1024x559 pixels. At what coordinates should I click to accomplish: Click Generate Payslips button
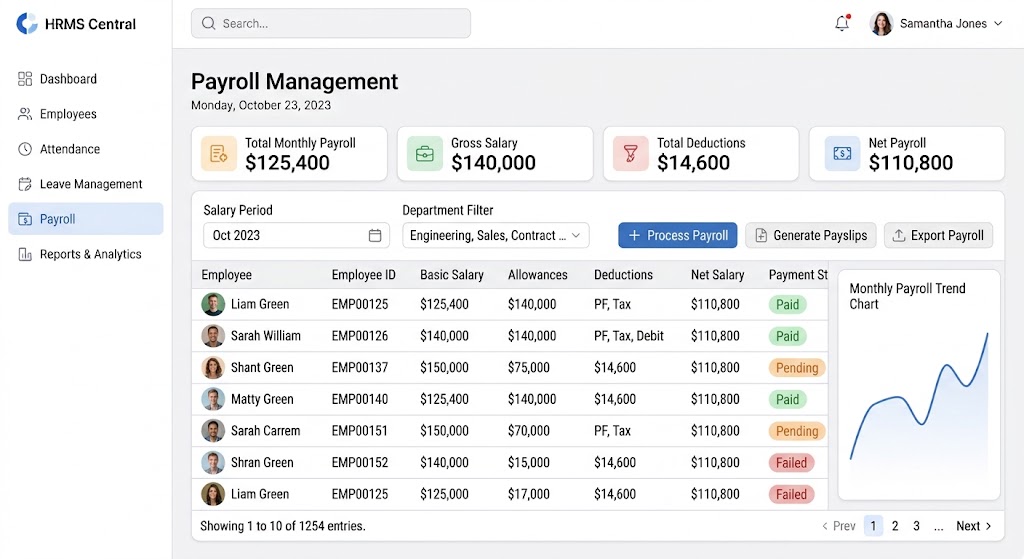click(811, 235)
